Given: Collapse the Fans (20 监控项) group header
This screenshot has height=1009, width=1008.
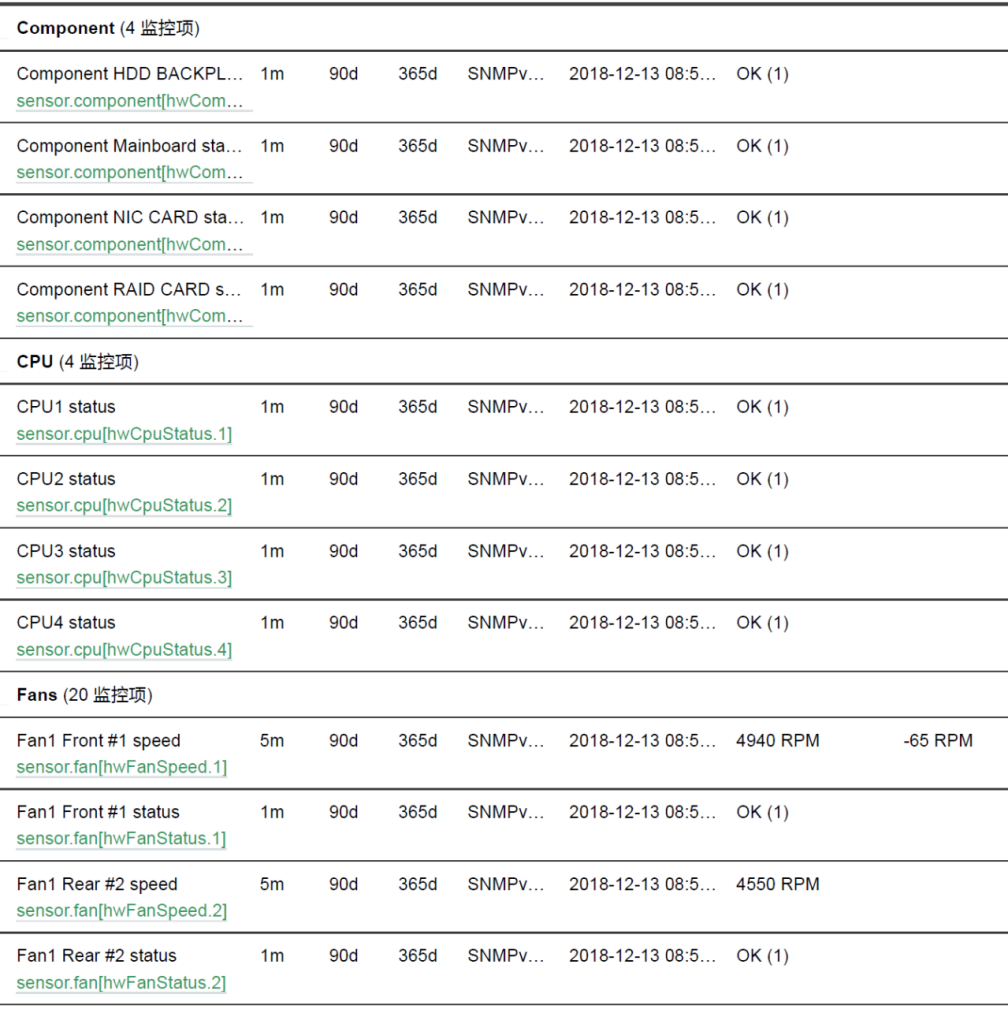Looking at the screenshot, I should [x=84, y=695].
